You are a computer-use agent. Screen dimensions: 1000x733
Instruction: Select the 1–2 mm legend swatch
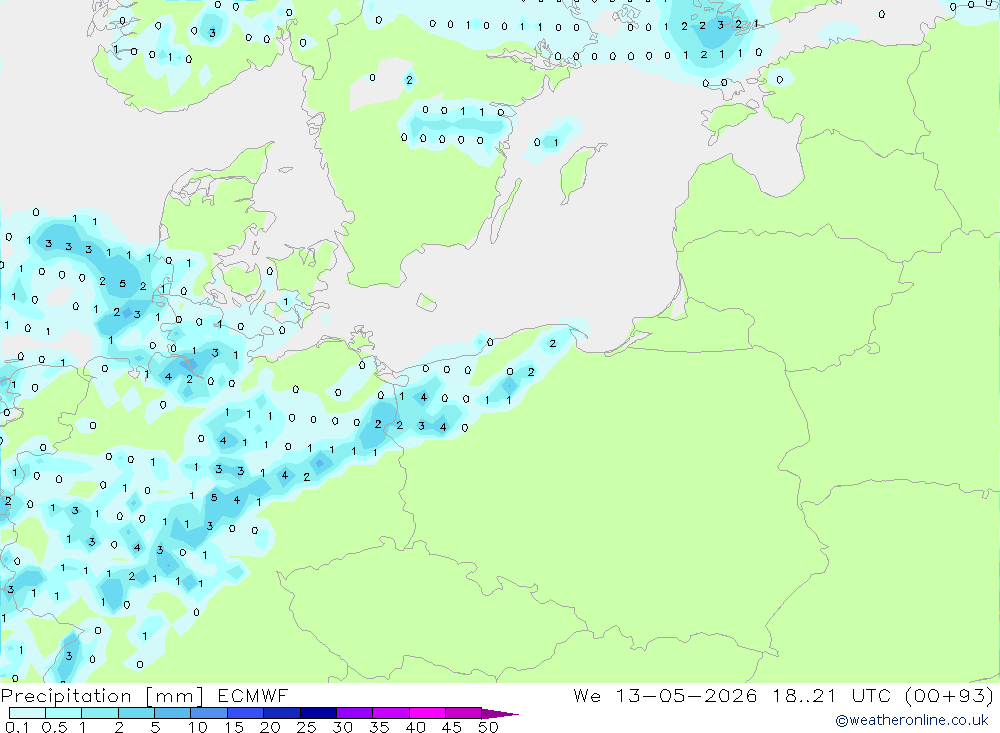(99, 713)
